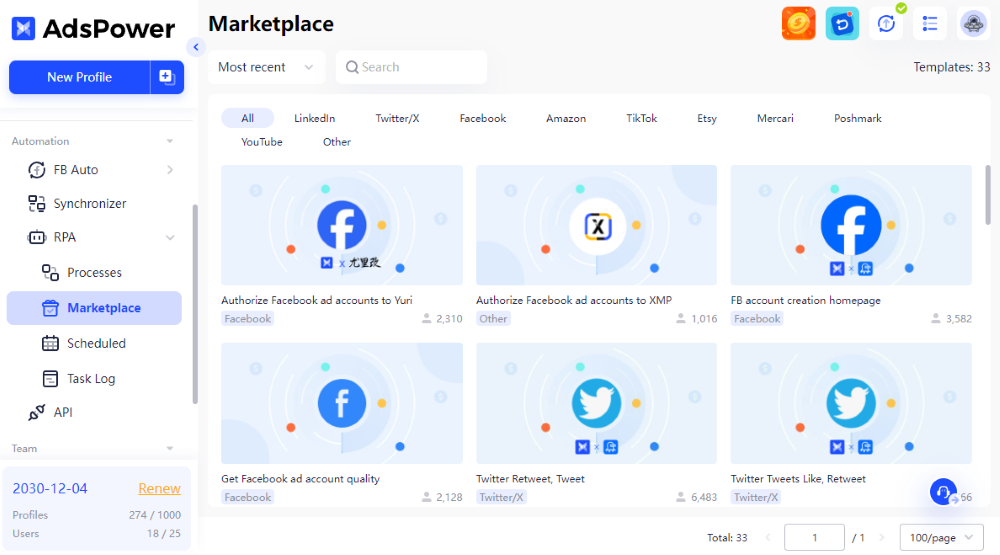Expand the FB Auto submenu arrow
This screenshot has height=555, width=1000.
pyautogui.click(x=170, y=170)
